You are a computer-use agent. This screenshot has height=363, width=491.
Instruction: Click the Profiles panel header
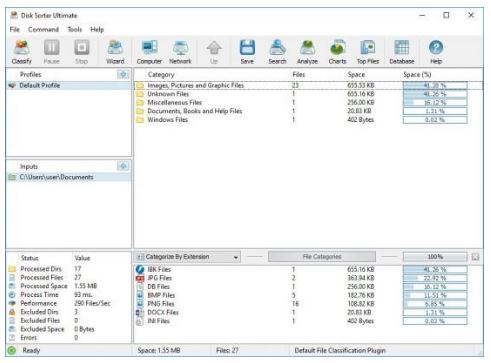(31, 74)
